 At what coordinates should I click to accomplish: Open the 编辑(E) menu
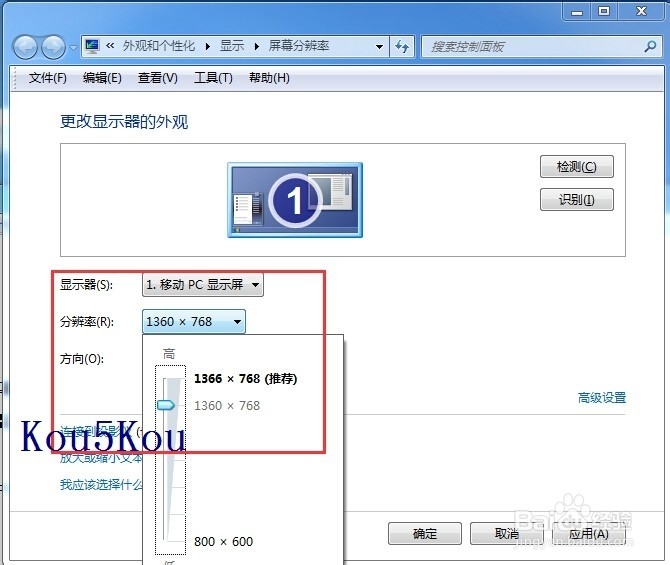point(102,78)
